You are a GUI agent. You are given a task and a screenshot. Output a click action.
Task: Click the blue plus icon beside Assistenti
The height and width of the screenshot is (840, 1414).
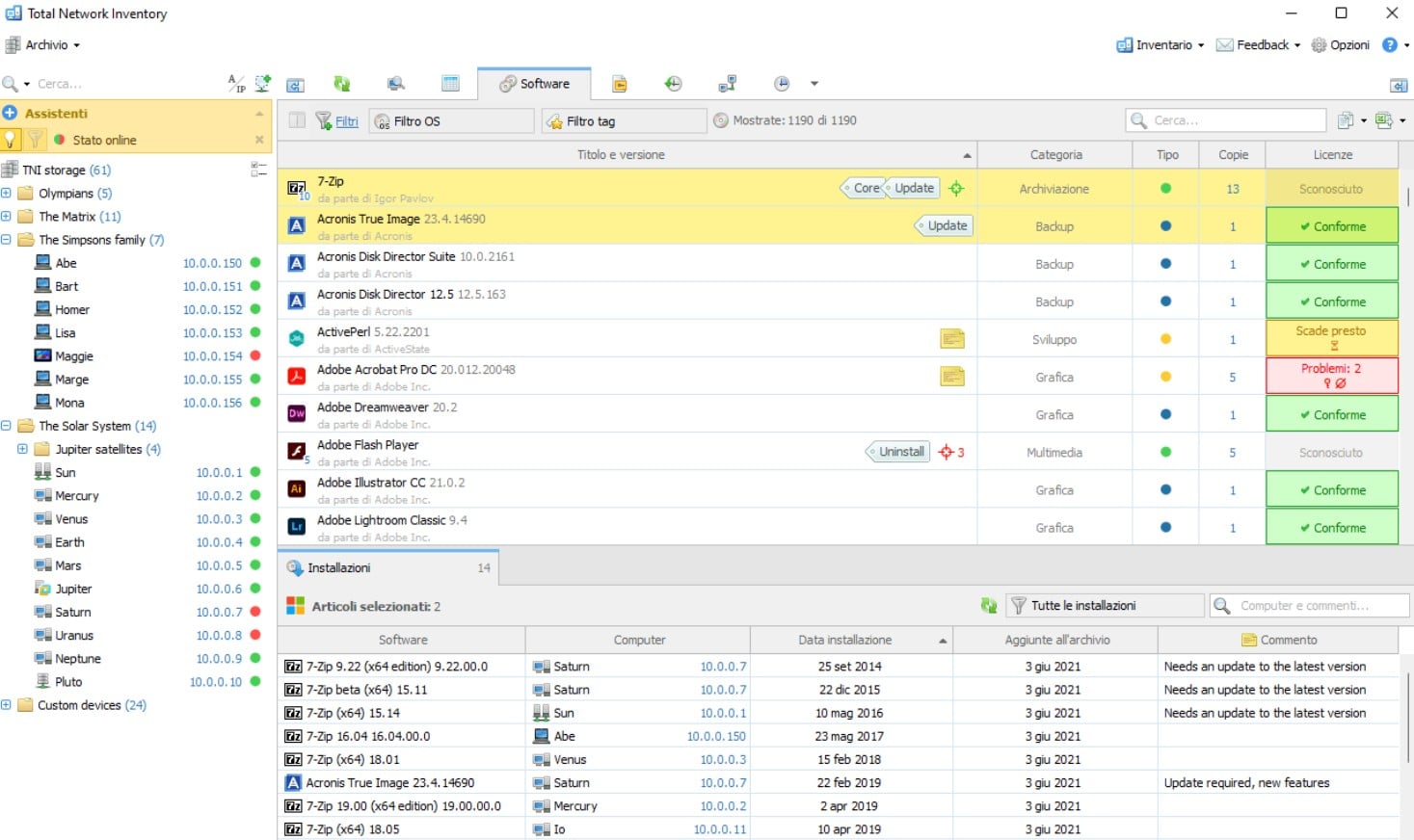click(x=10, y=113)
